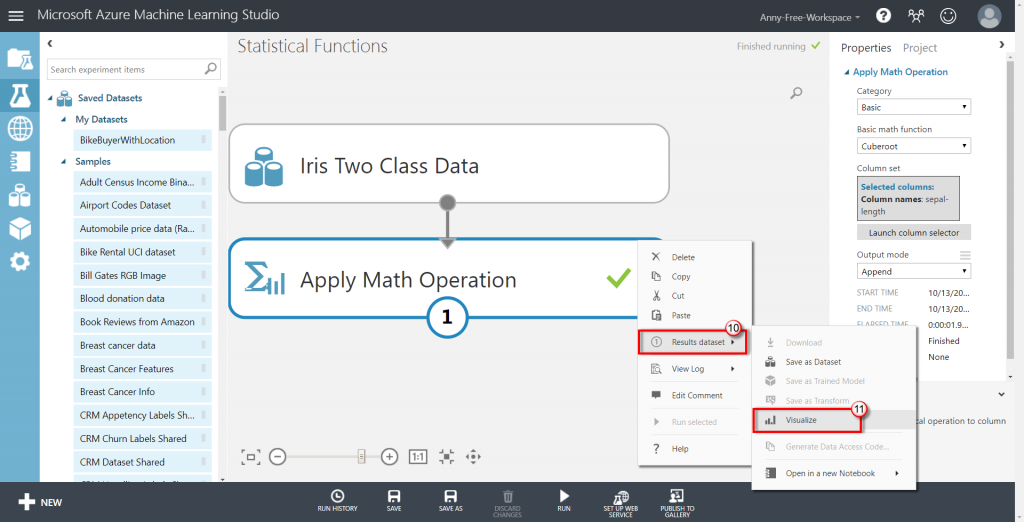The height and width of the screenshot is (522, 1024).
Task: Collapse the My Datasets tree node
Action: click(x=63, y=120)
